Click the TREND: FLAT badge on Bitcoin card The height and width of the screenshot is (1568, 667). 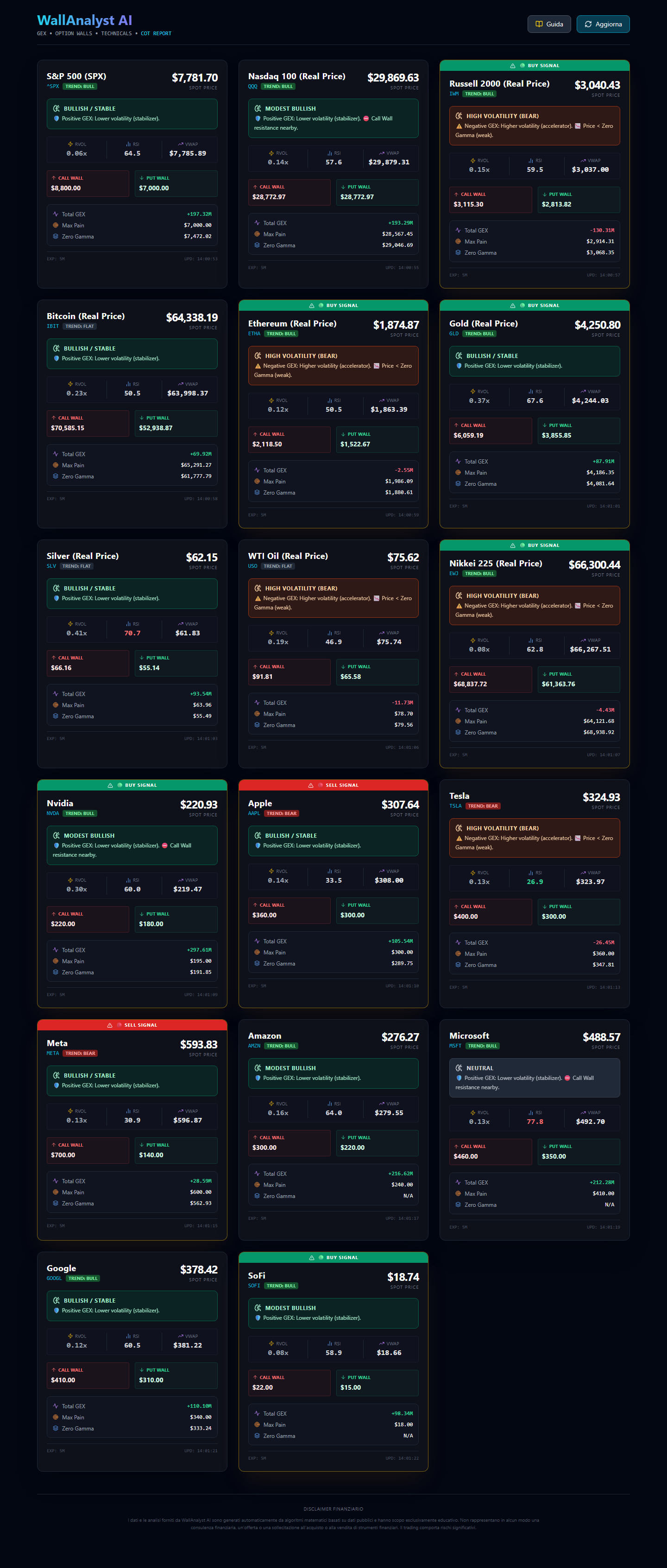[x=80, y=326]
